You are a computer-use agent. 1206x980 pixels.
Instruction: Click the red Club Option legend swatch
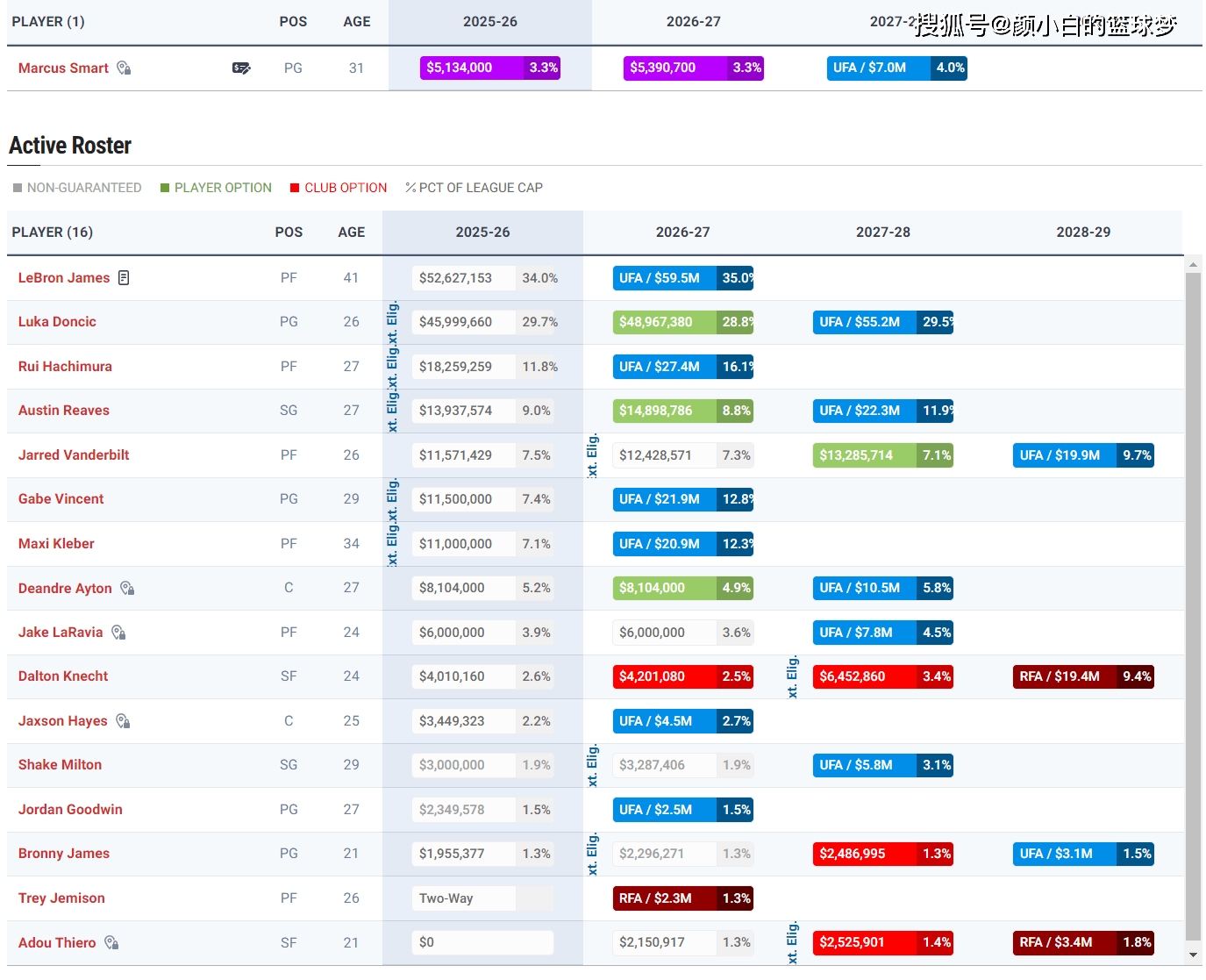[295, 188]
